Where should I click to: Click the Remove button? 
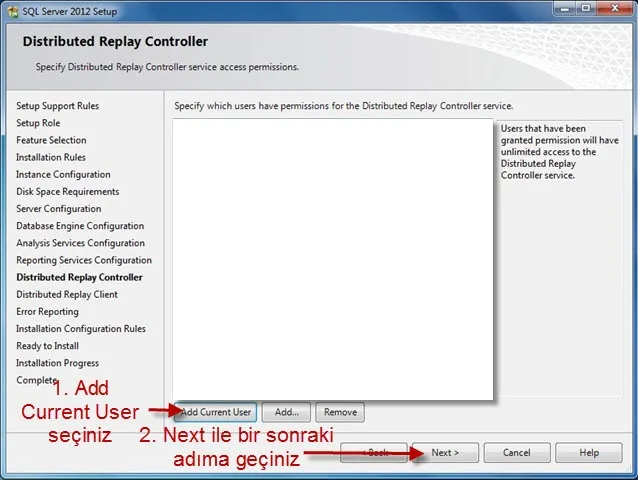340,412
